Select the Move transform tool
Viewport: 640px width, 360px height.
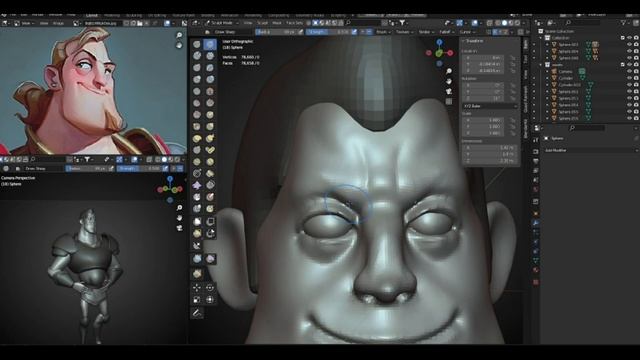coord(197,288)
